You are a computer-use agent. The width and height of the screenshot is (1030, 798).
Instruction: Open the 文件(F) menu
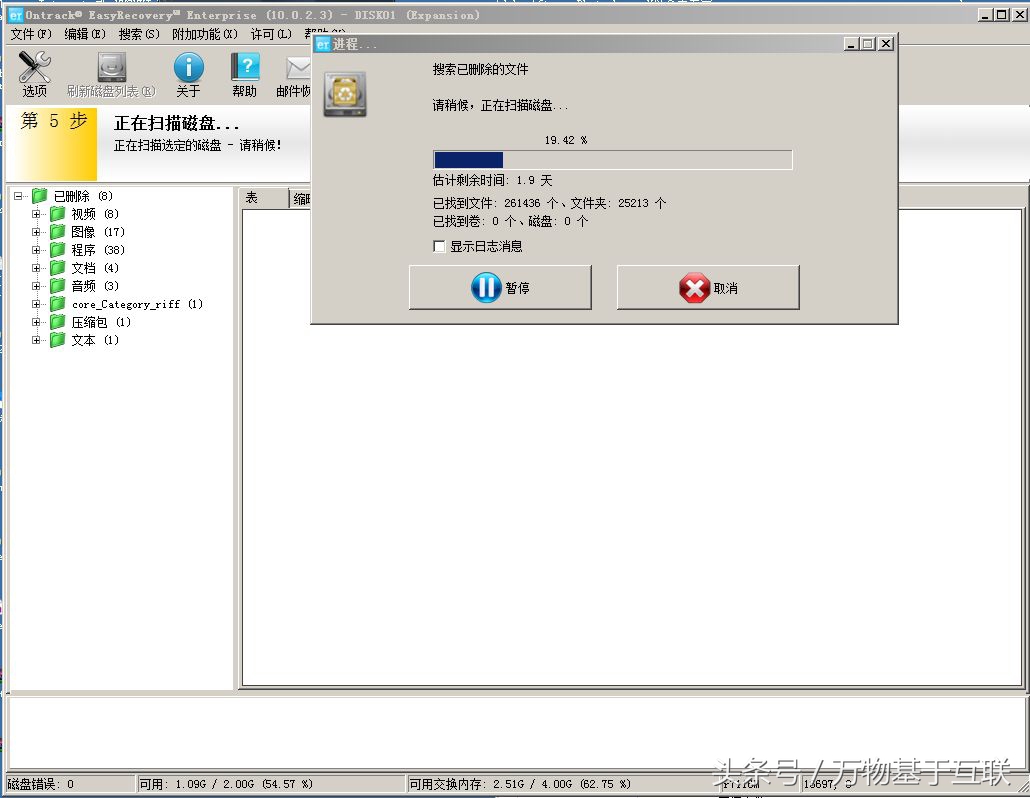pos(31,34)
